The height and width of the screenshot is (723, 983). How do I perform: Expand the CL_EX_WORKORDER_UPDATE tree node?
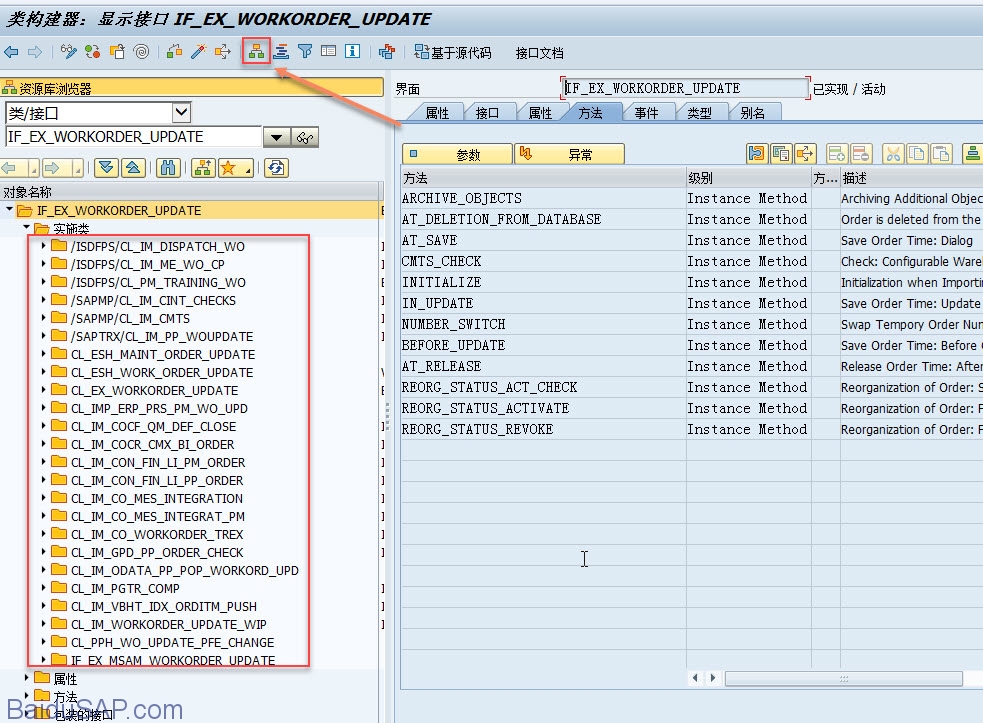tap(43, 390)
